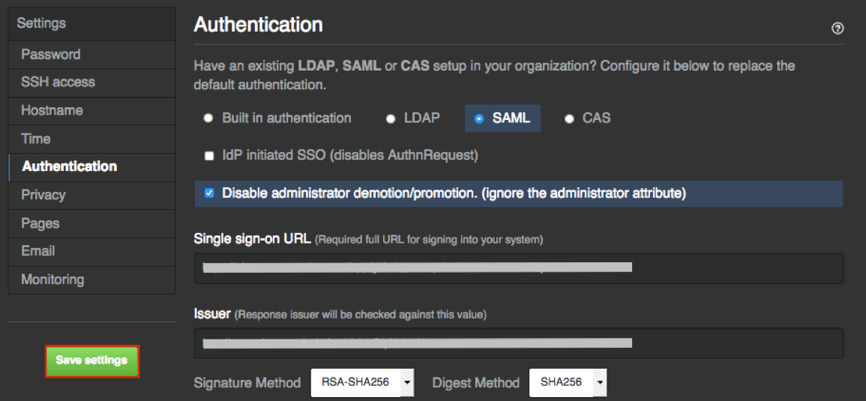Choose the LDAP authentication option

pyautogui.click(x=391, y=118)
